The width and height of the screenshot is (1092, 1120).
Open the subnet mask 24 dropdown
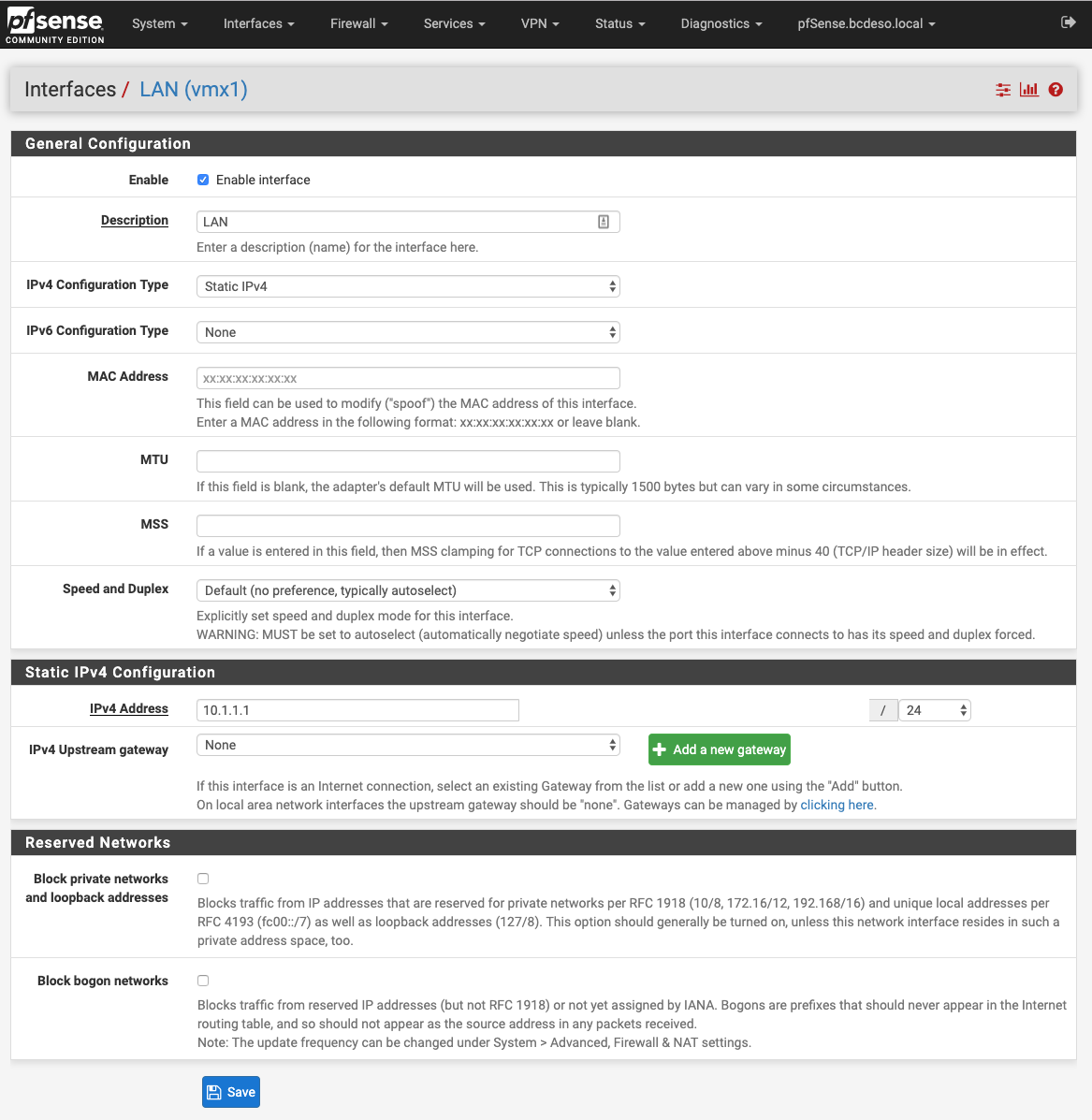(934, 710)
